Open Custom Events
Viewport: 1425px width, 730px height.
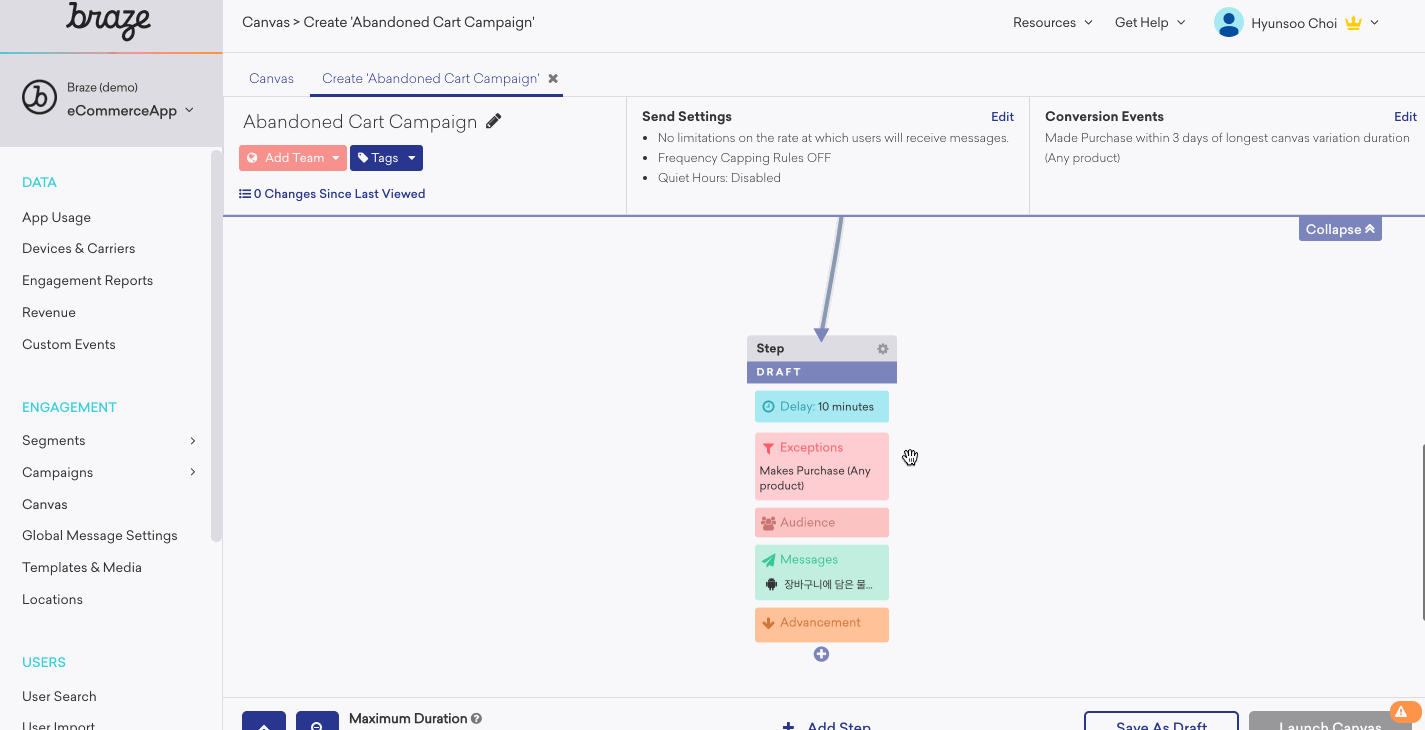69,345
